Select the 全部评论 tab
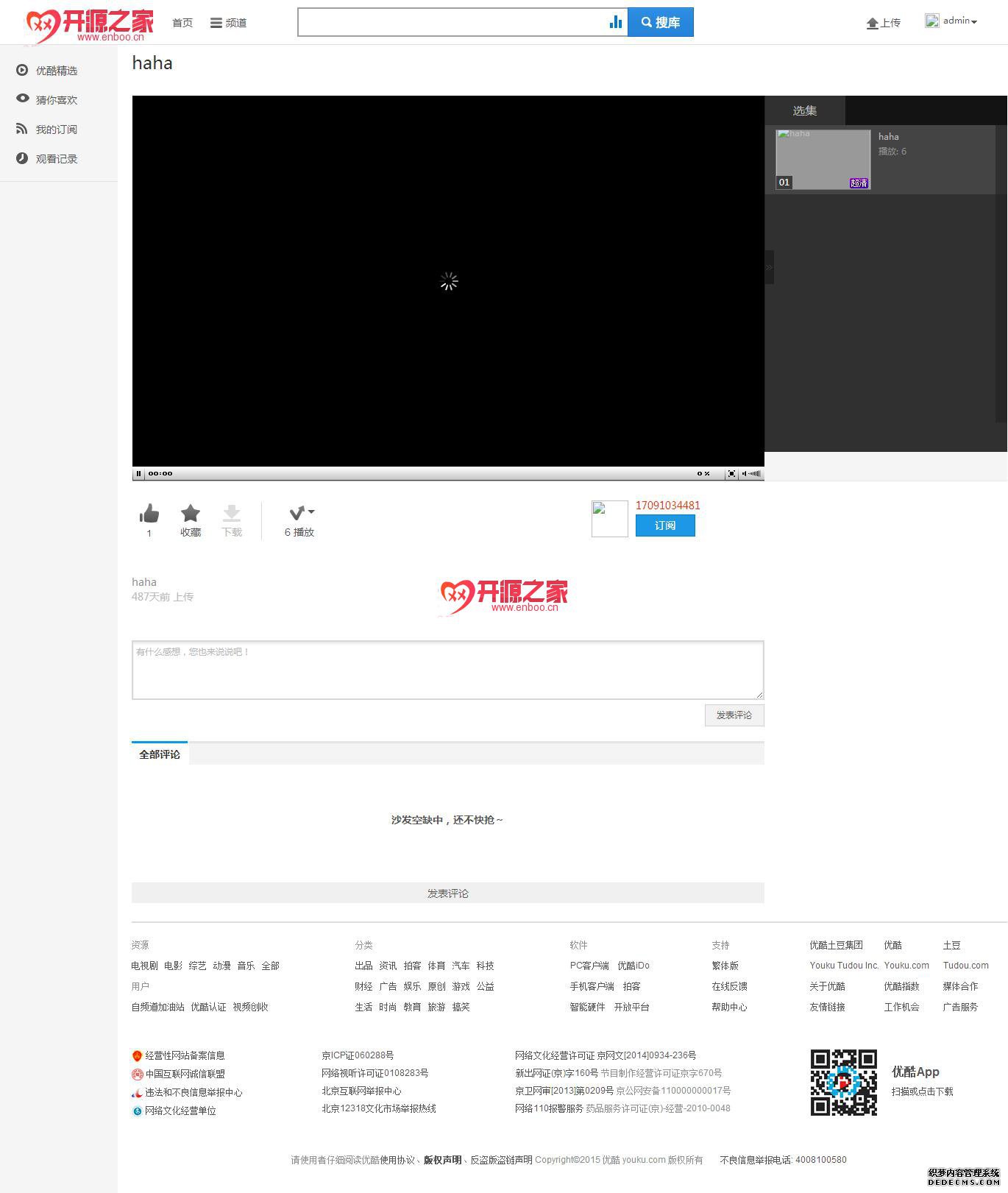1008x1193 pixels. pyautogui.click(x=160, y=754)
